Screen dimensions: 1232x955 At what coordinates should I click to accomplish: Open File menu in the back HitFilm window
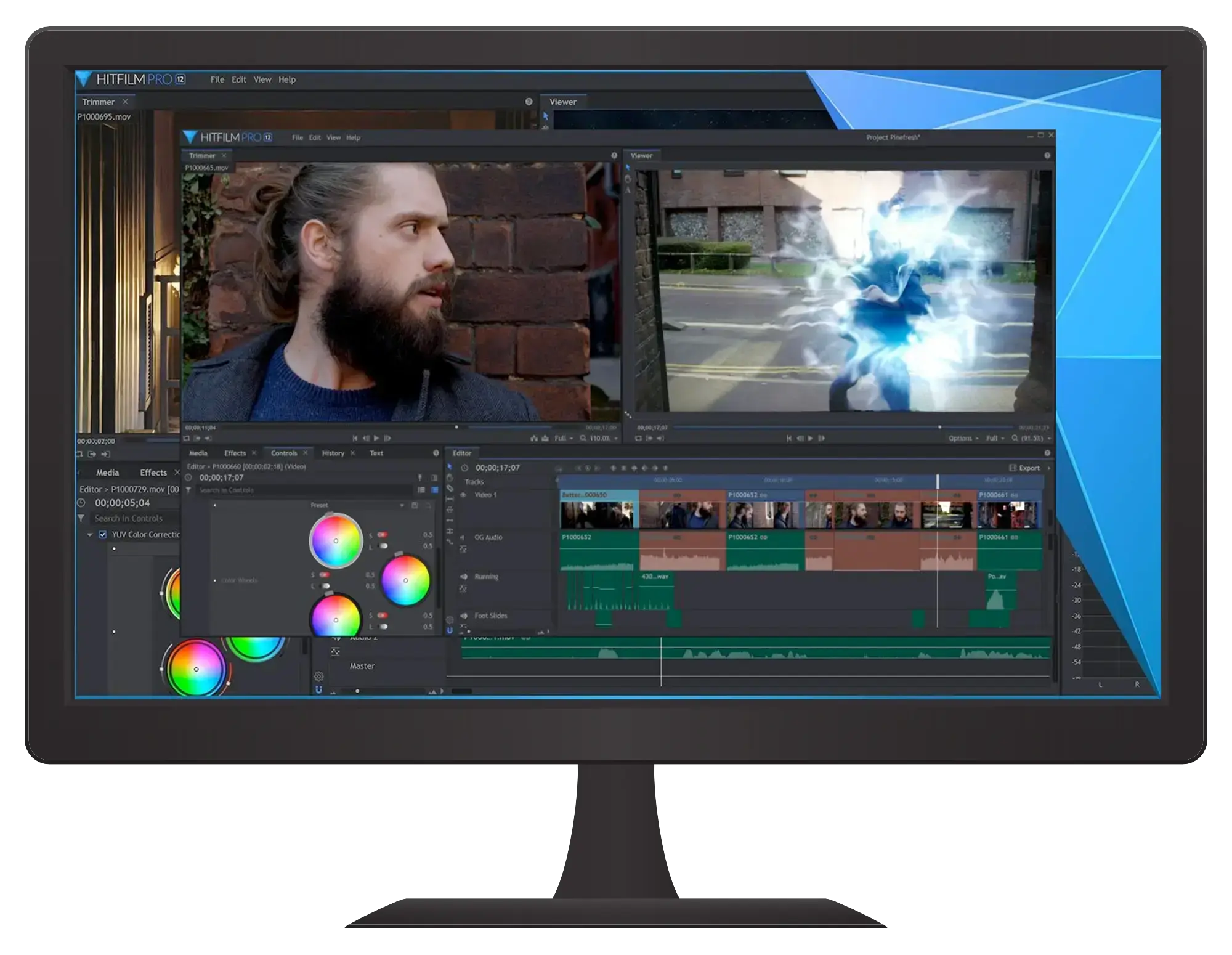pyautogui.click(x=217, y=79)
